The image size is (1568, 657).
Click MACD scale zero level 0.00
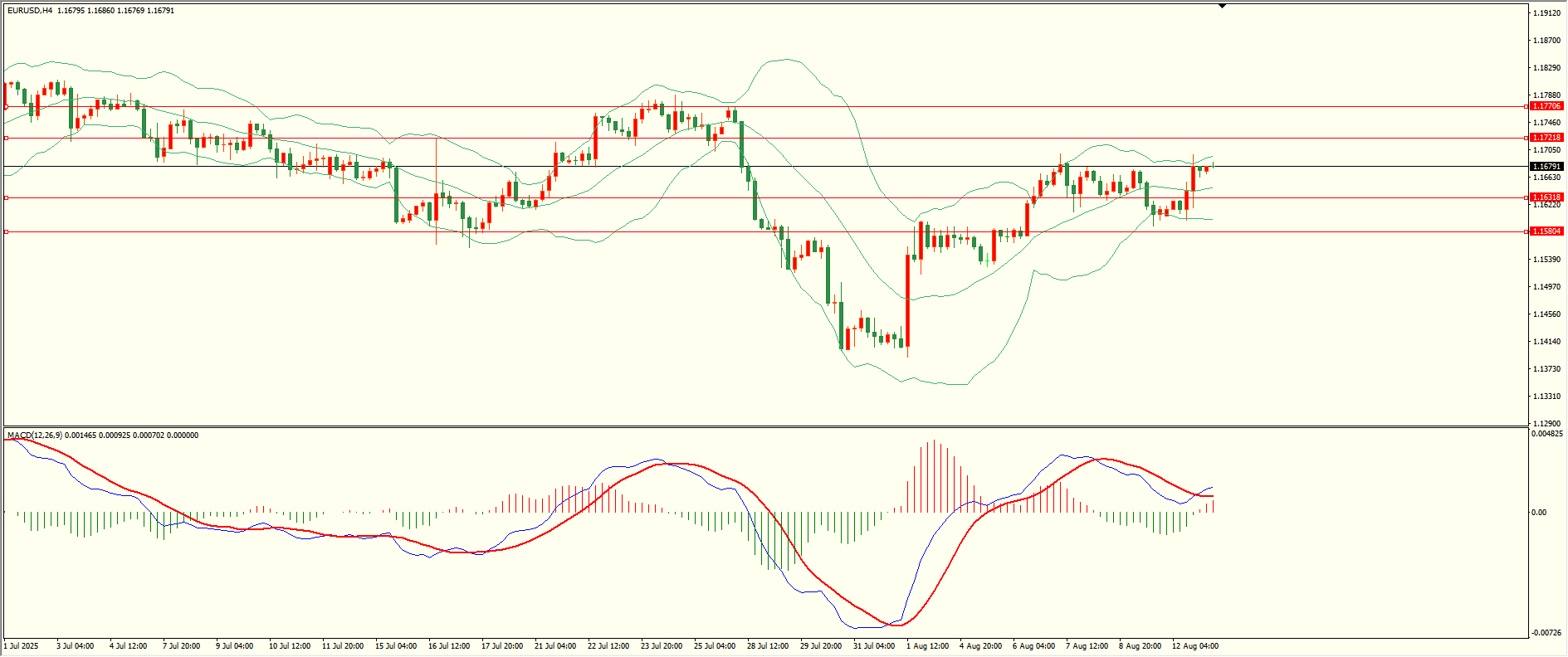pos(1539,513)
